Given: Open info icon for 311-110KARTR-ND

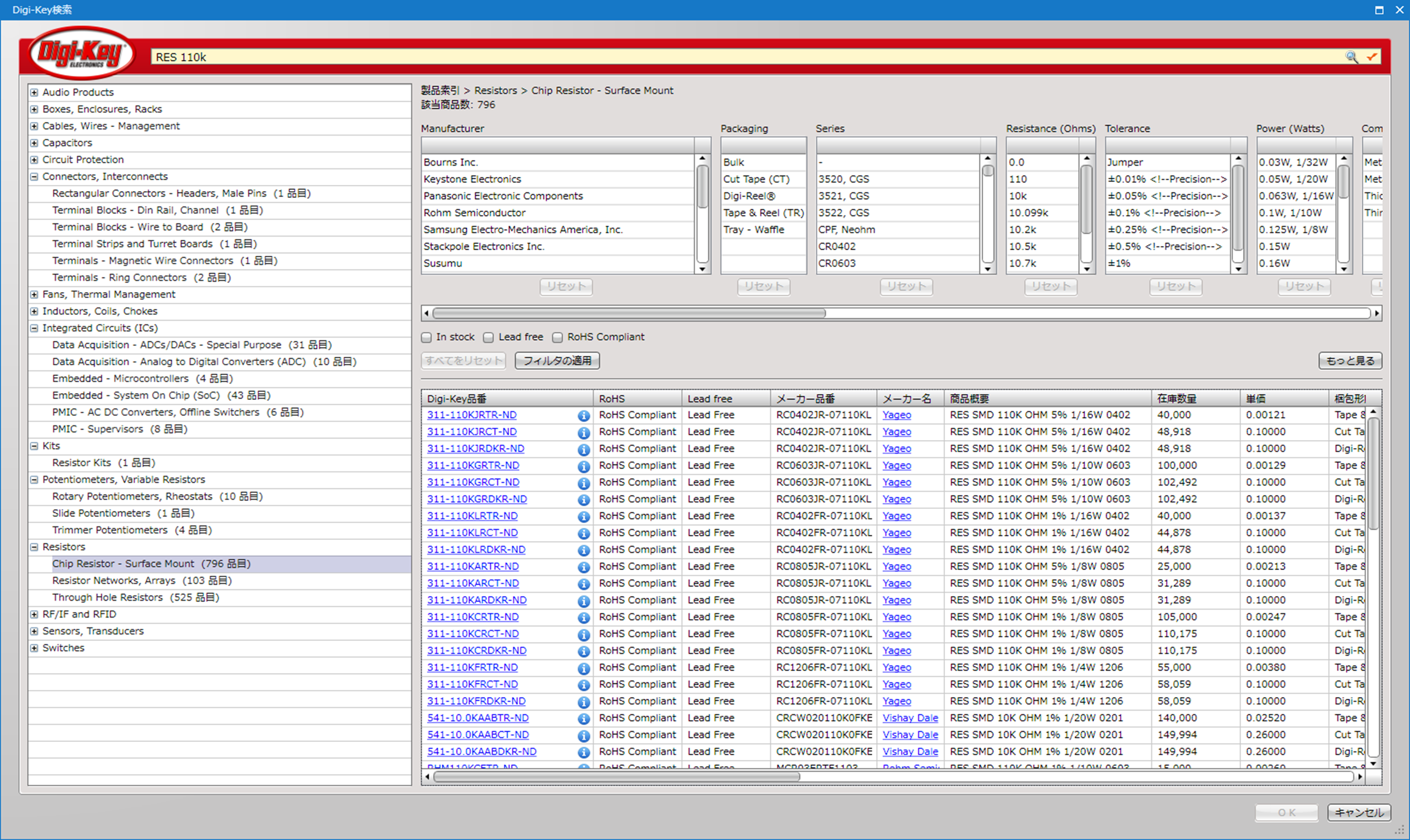Looking at the screenshot, I should coord(583,567).
